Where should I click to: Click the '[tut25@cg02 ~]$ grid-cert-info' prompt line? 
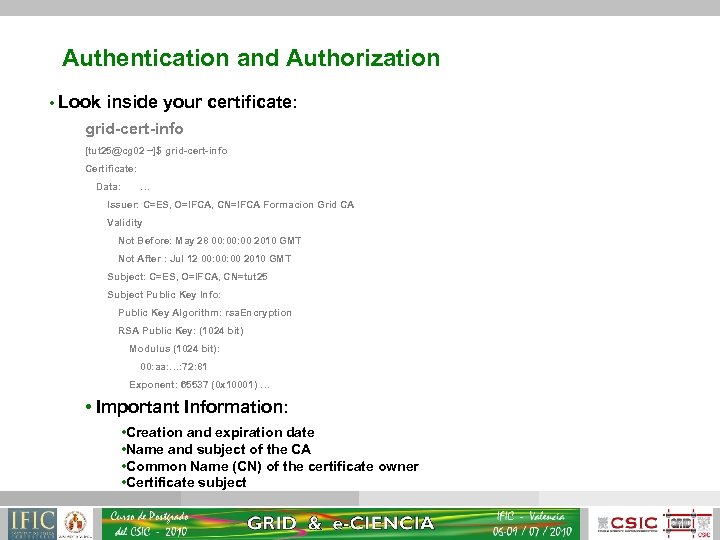[156, 151]
